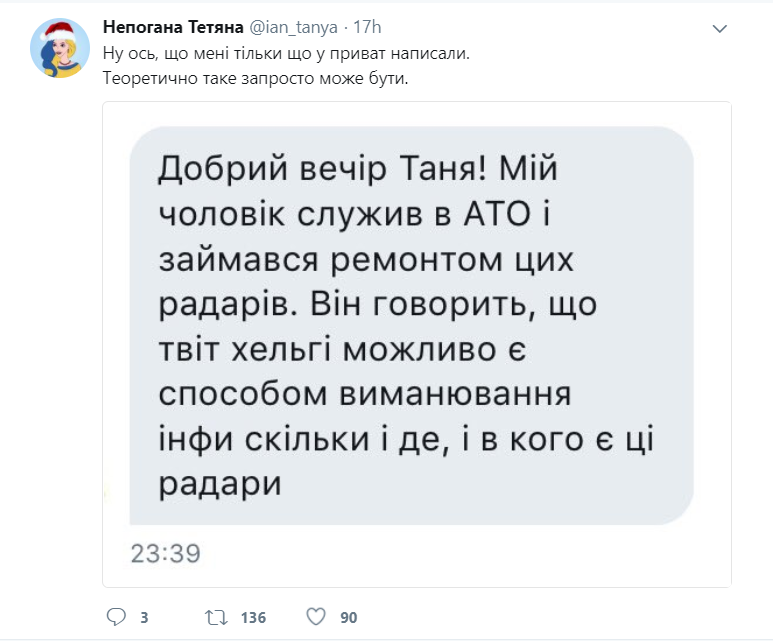Like the tweet with the heart icon
The width and height of the screenshot is (773, 641).
click(x=316, y=617)
